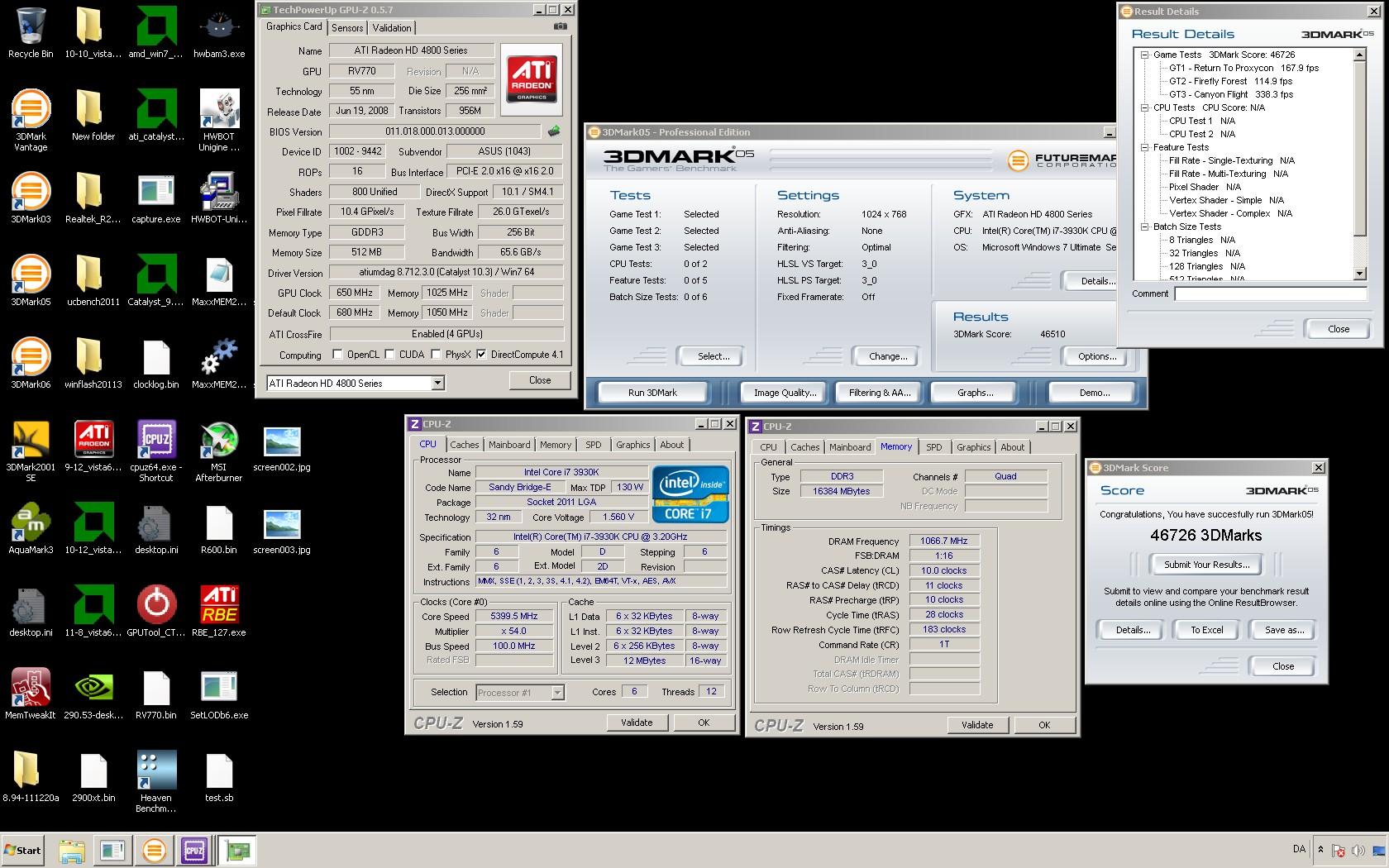Switch to Sensors tab in GPU-Z
This screenshot has width=1389, height=868.
click(x=347, y=27)
